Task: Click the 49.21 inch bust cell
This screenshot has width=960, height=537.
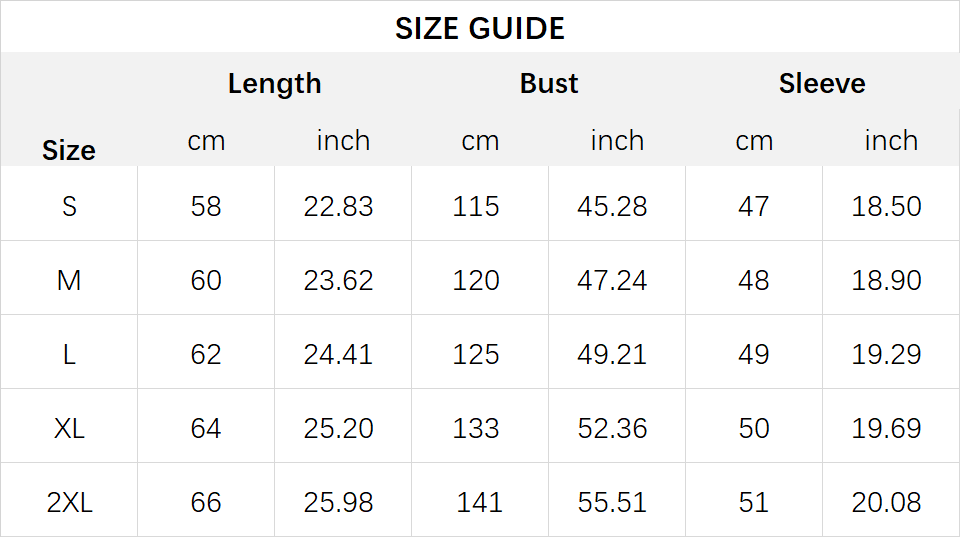Action: [x=612, y=355]
